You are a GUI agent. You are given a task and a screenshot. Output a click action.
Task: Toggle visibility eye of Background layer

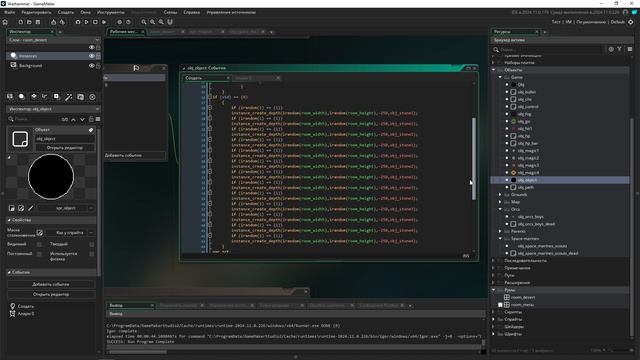(92, 65)
